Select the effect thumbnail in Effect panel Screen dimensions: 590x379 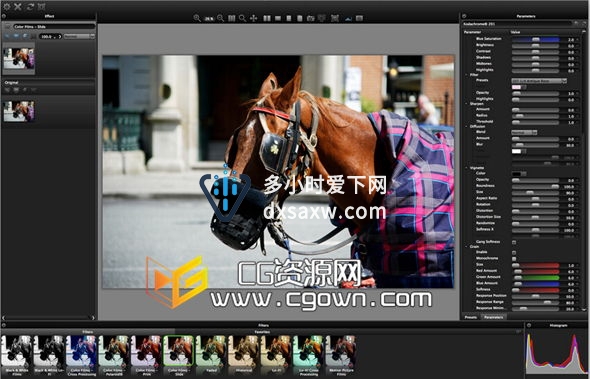pos(19,58)
